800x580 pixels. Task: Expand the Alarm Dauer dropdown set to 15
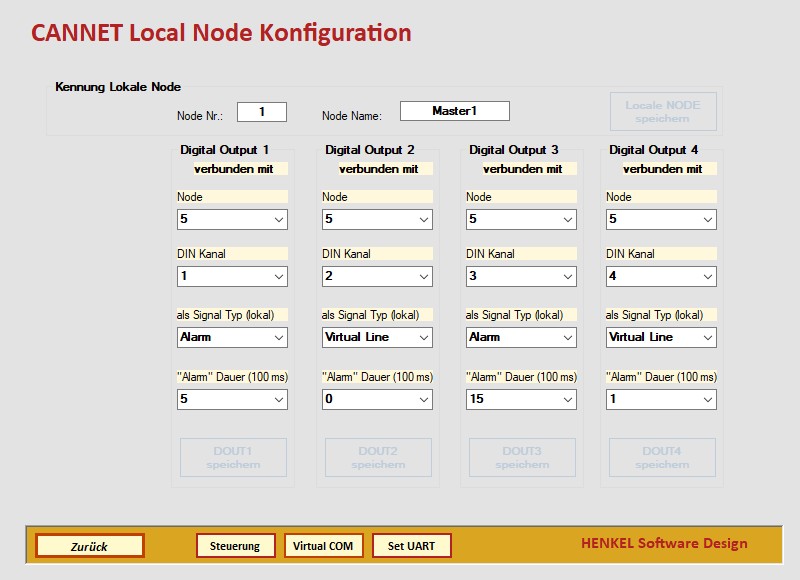521,399
